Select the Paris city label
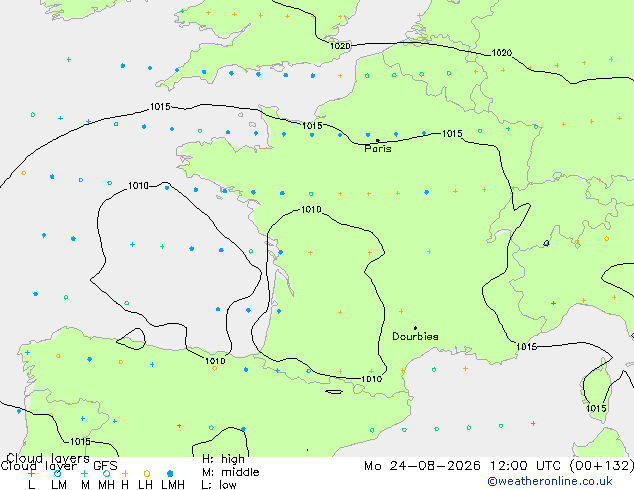Image resolution: width=634 pixels, height=490 pixels. (x=378, y=149)
